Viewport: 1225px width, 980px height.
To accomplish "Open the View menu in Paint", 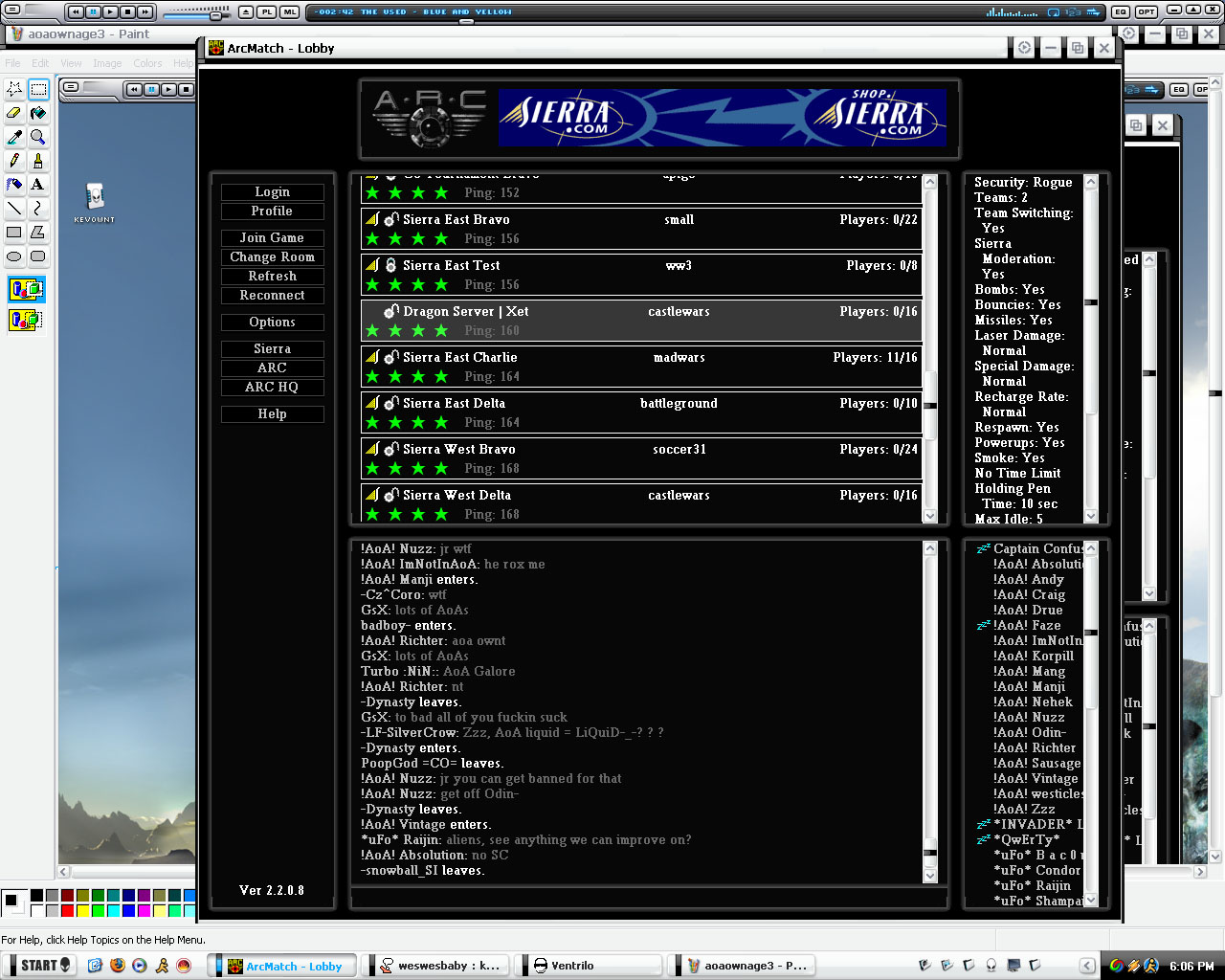I will tap(72, 63).
